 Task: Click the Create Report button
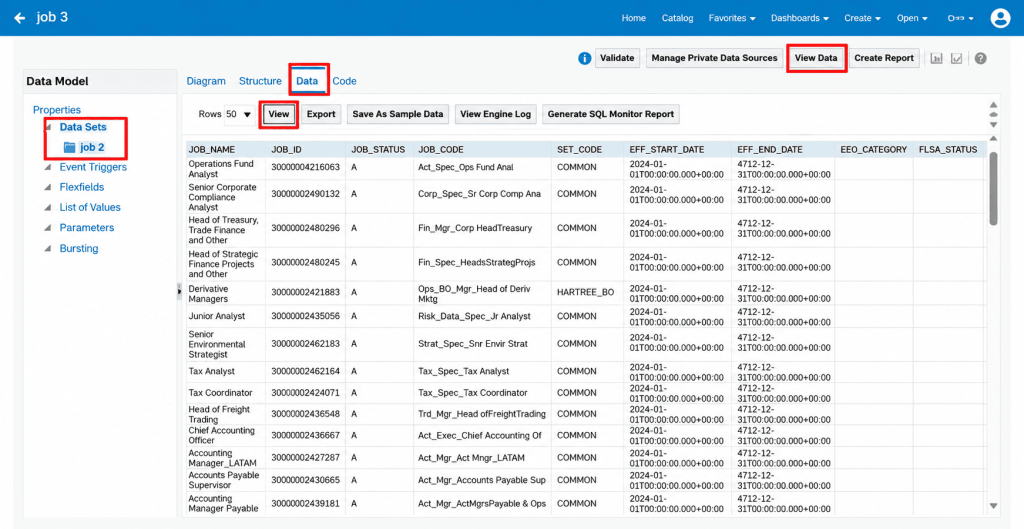coord(884,58)
